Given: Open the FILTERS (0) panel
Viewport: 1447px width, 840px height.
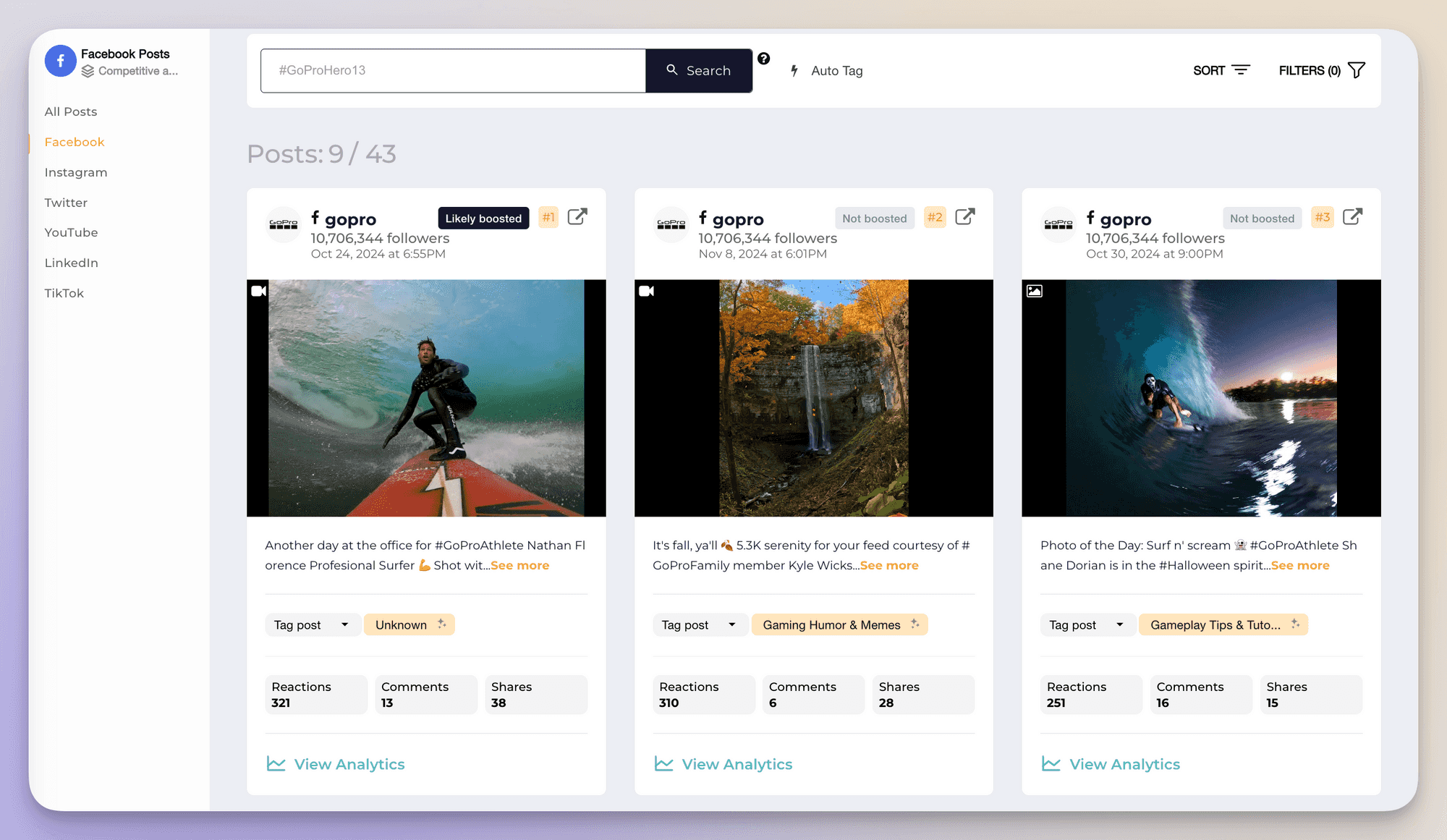Looking at the screenshot, I should click(x=1322, y=70).
